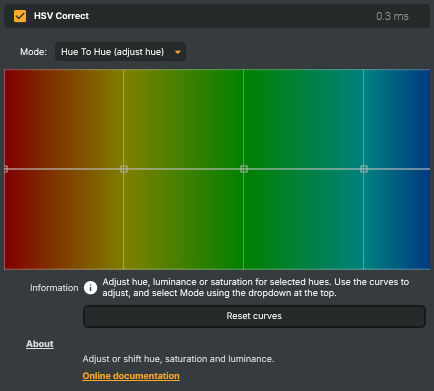
Task: Click the 0.3 ms timing value
Action: pos(392,16)
